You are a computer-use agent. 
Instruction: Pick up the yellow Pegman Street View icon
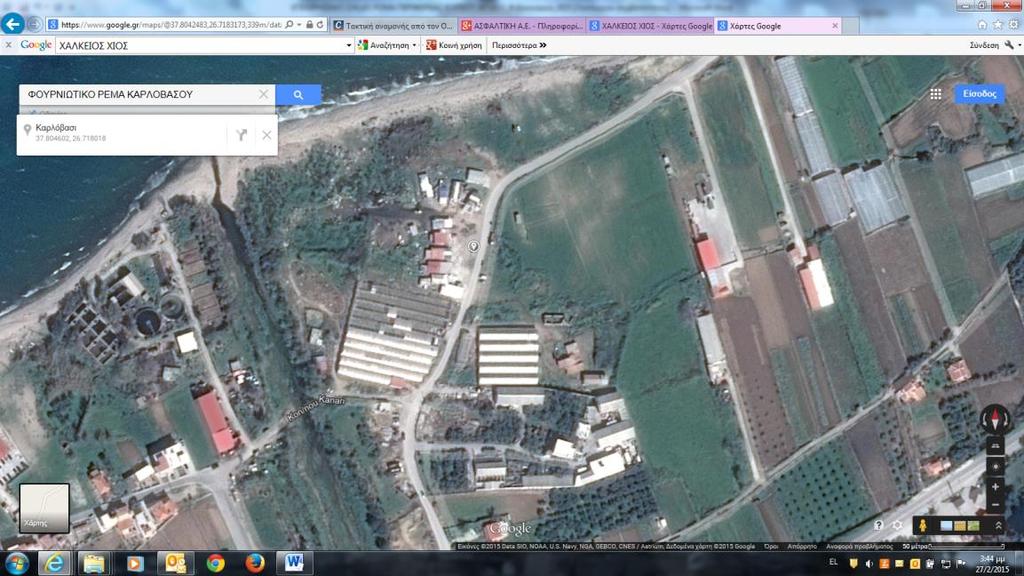tap(922, 525)
